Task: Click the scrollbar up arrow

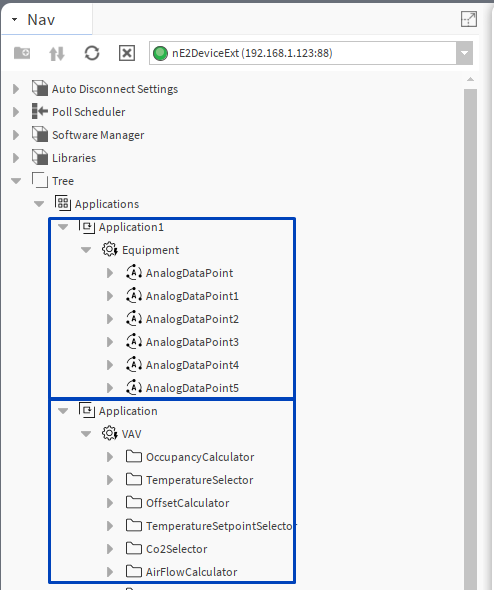Action: pos(470,79)
